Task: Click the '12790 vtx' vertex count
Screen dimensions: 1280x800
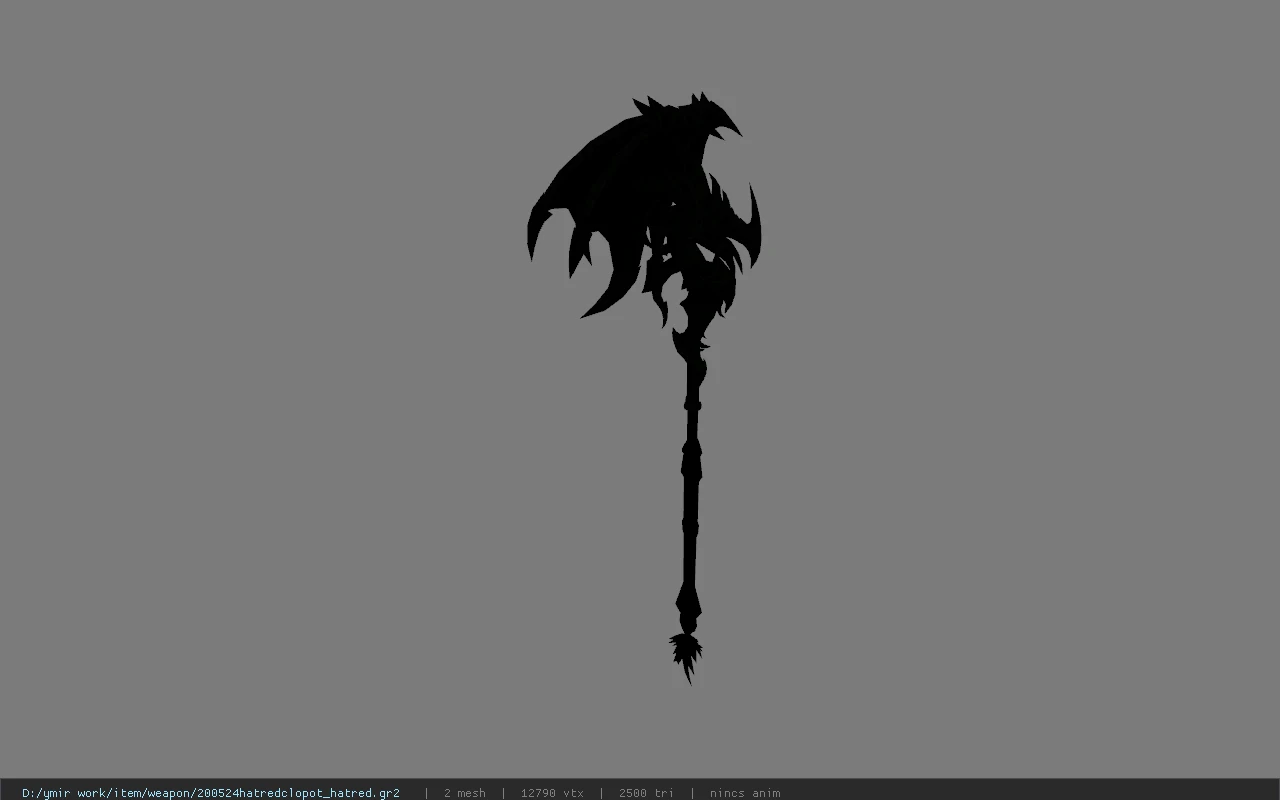Action: tap(552, 793)
